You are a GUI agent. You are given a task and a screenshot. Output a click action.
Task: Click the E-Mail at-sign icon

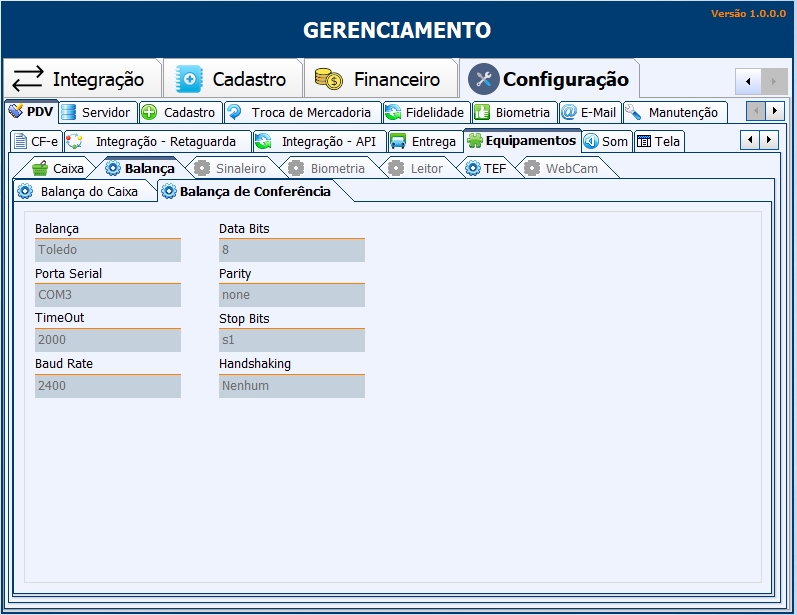pos(568,112)
